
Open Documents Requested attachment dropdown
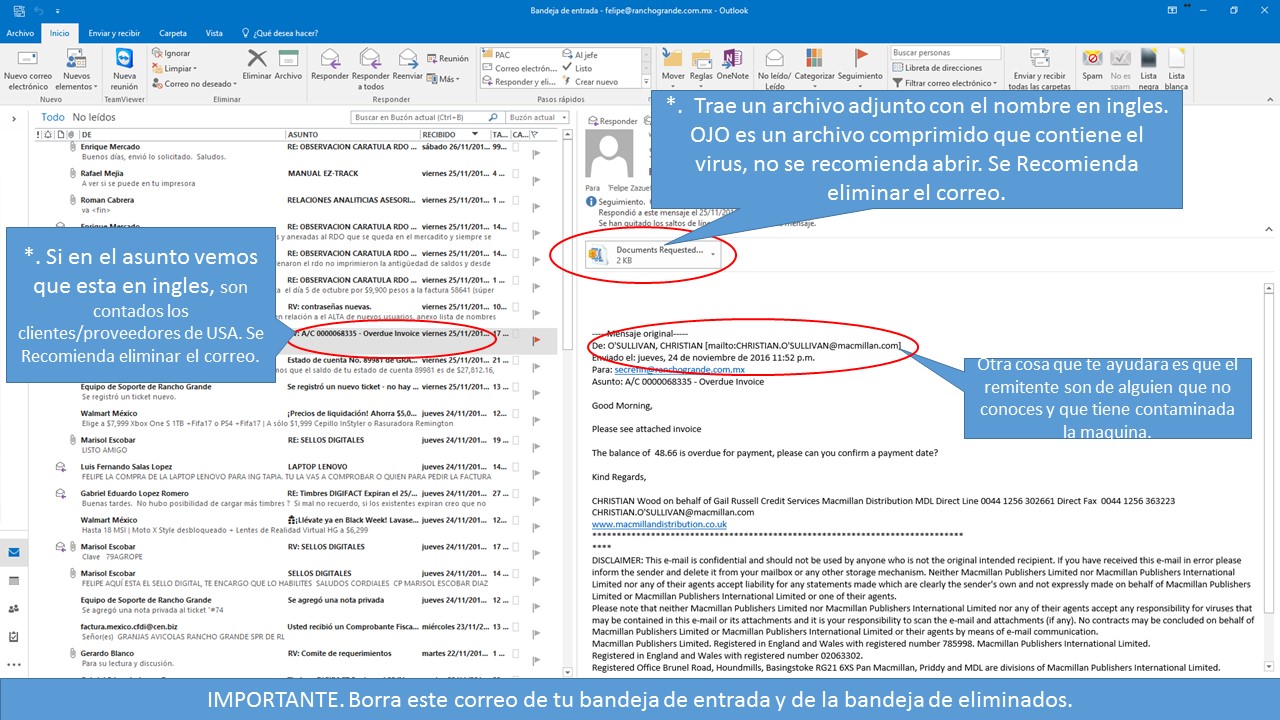pyautogui.click(x=713, y=254)
